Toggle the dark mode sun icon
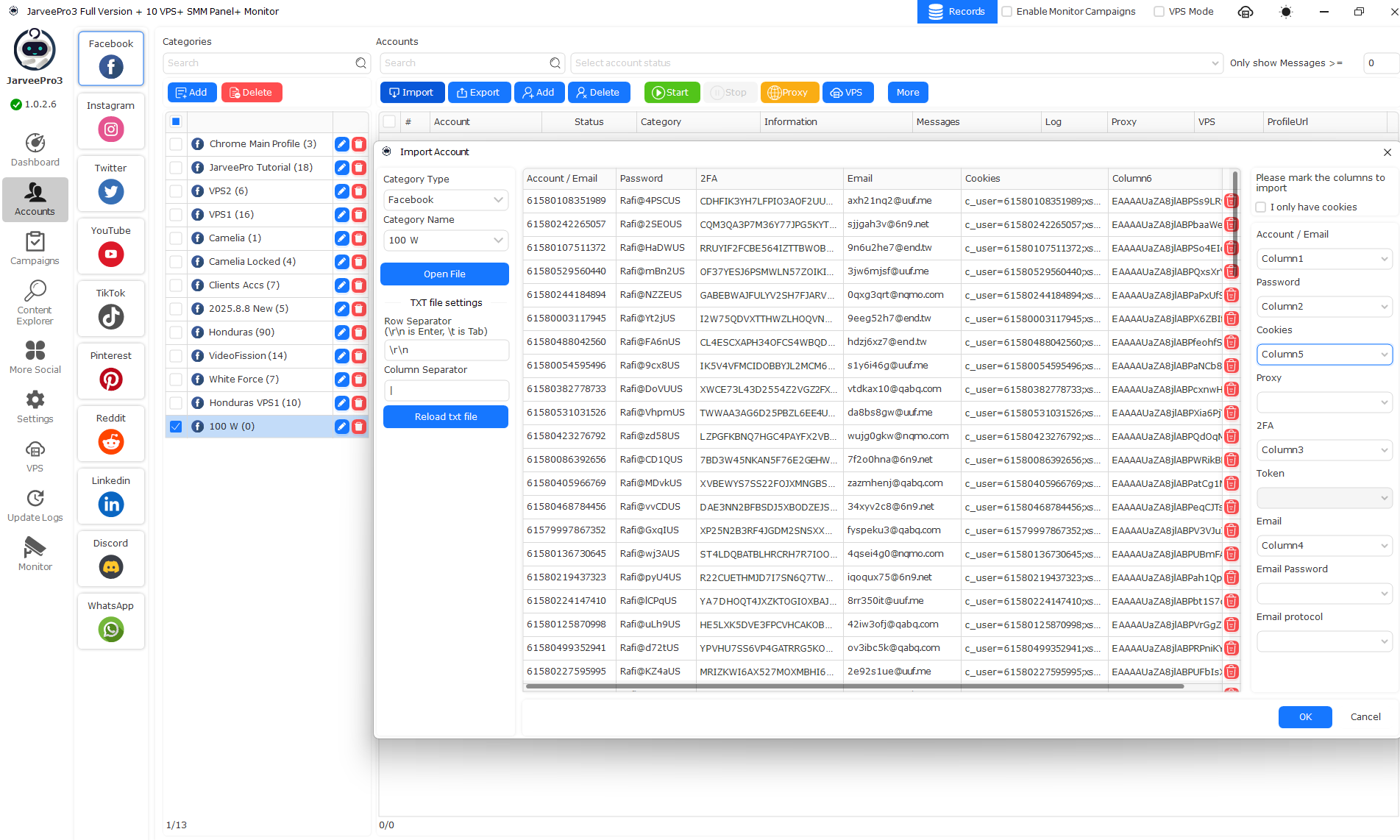This screenshot has width=1400, height=840. point(1286,12)
